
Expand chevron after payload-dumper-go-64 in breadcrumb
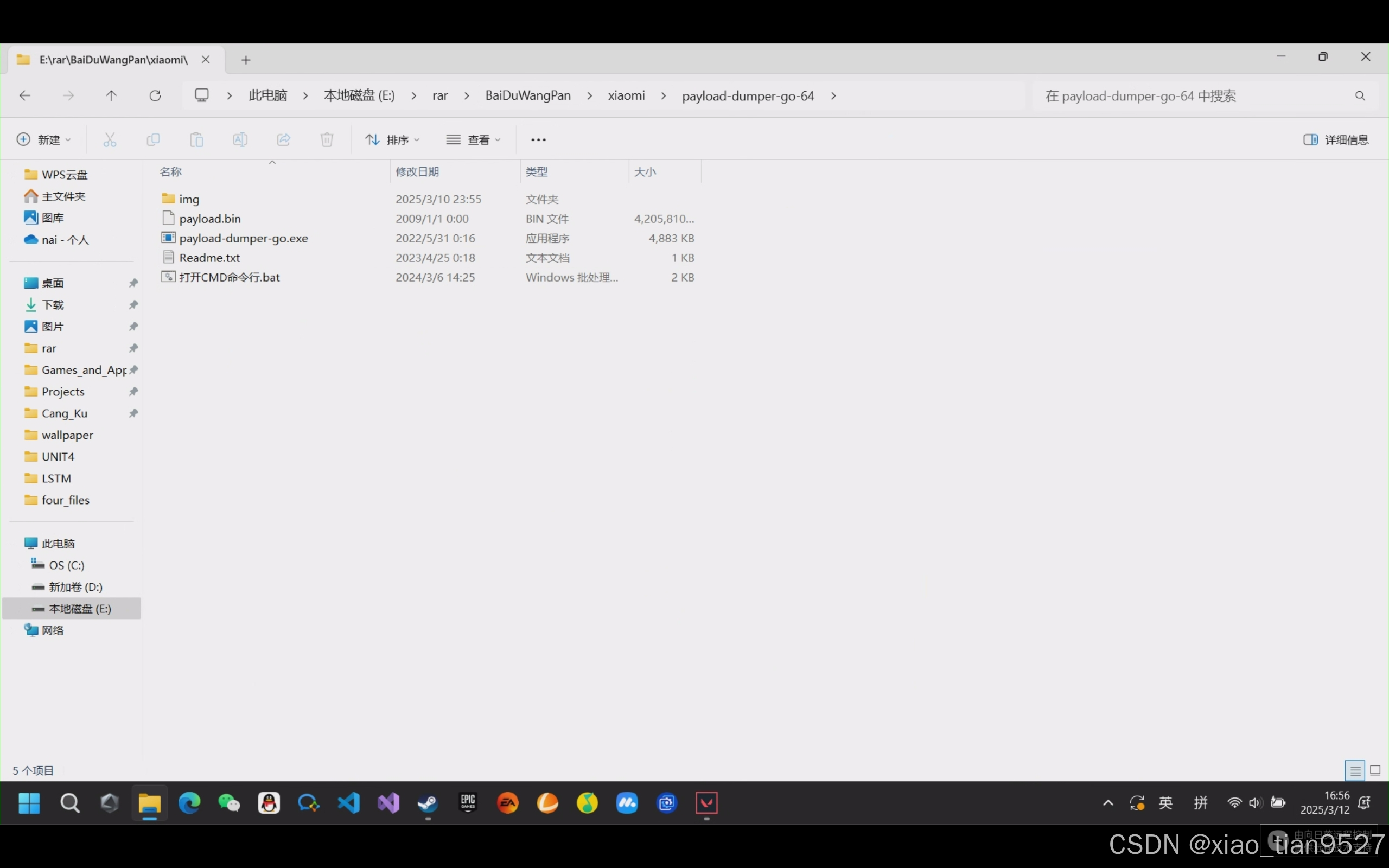click(x=833, y=96)
